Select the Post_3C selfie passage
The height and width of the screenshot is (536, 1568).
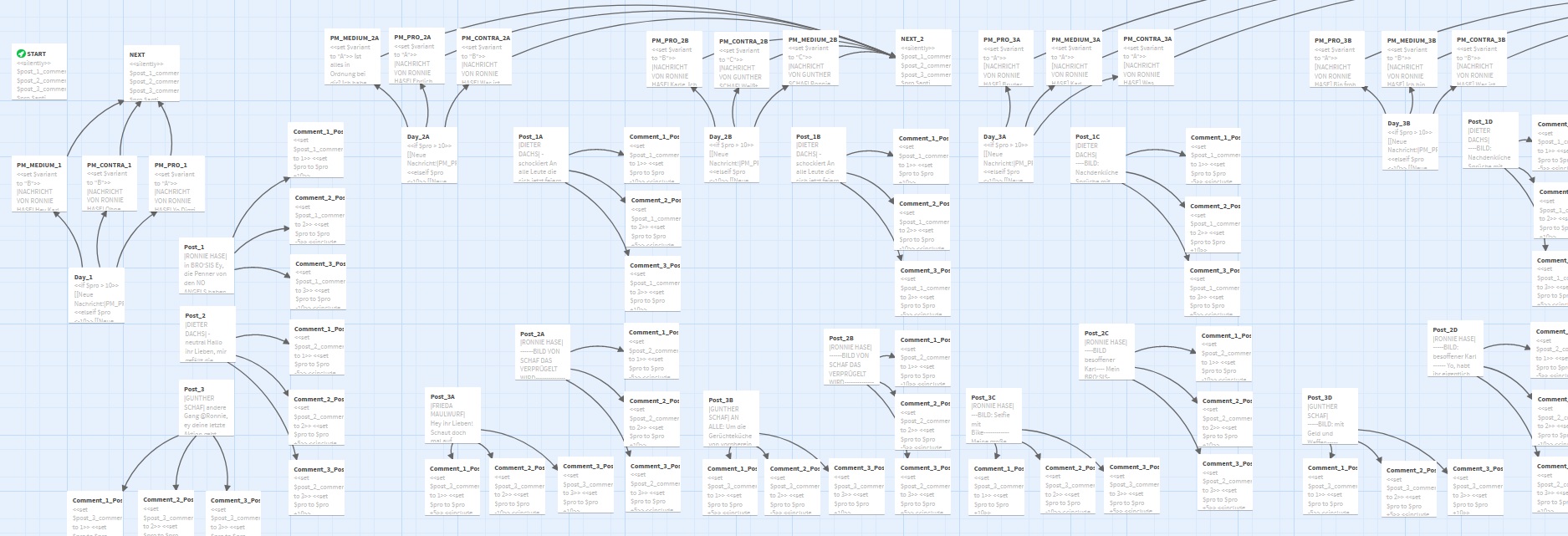click(x=993, y=416)
